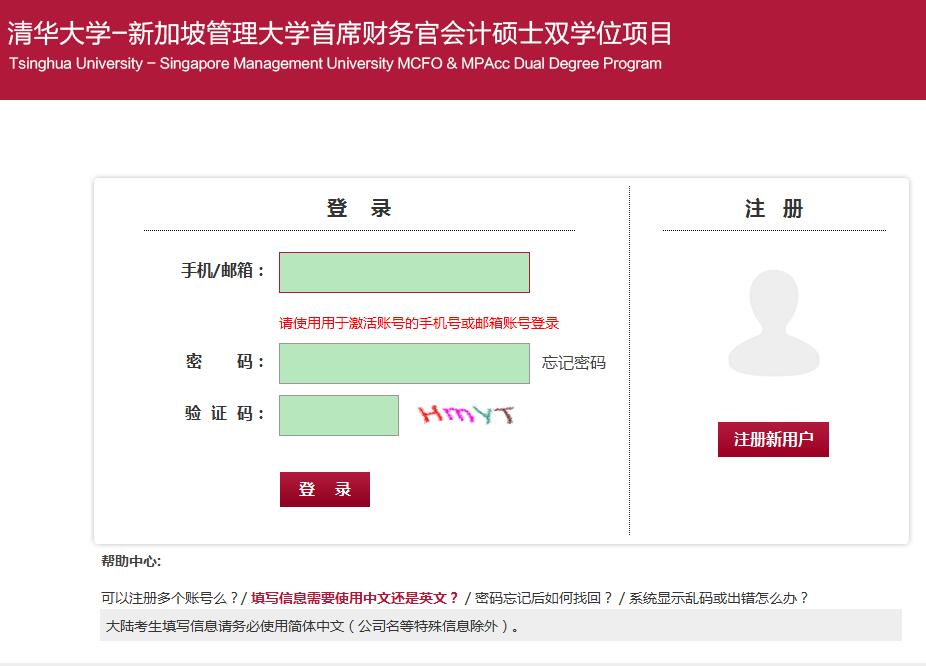Click the Tsinghua University English subtitle

click(x=335, y=64)
